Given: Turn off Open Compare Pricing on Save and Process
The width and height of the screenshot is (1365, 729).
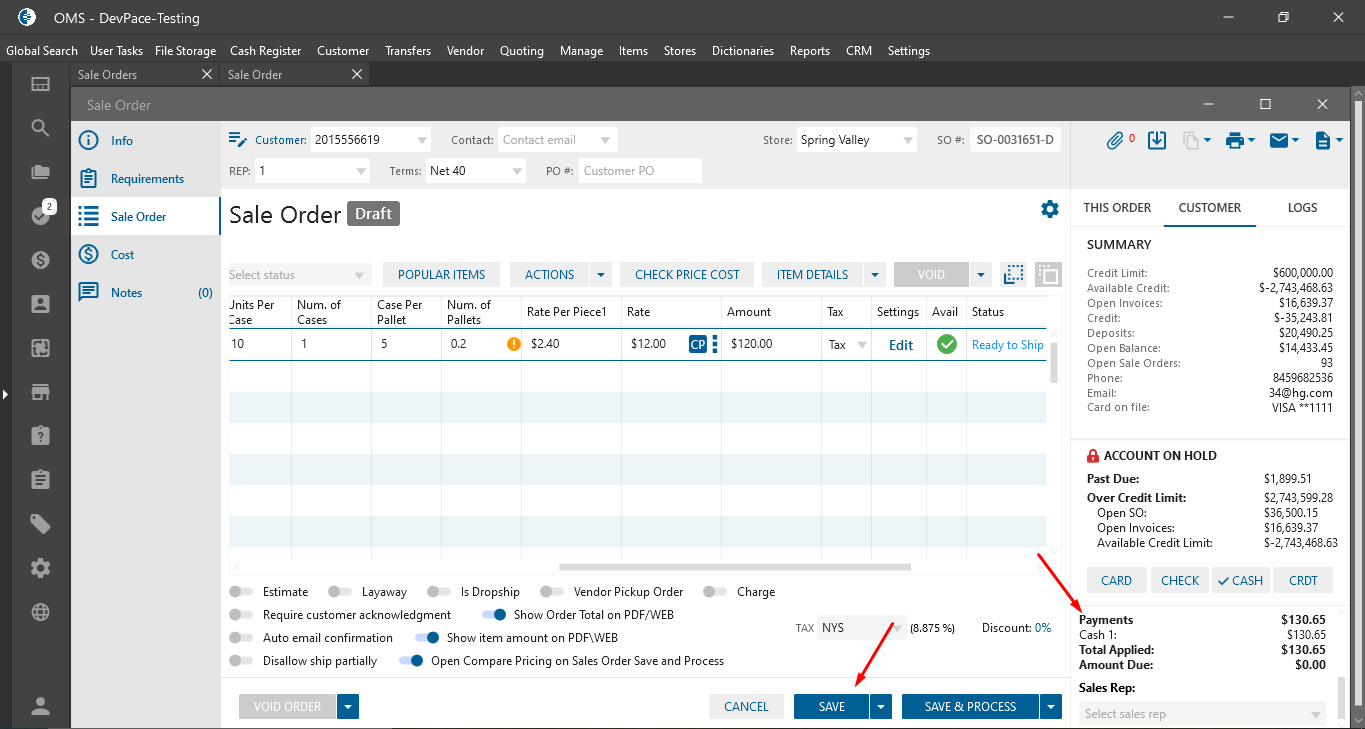Looking at the screenshot, I should [411, 661].
